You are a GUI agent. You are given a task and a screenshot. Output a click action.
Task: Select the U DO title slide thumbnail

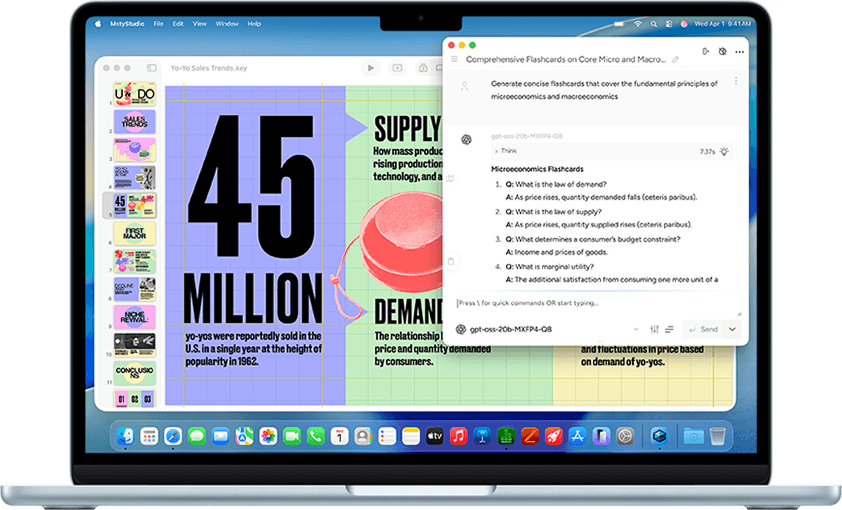click(x=134, y=94)
